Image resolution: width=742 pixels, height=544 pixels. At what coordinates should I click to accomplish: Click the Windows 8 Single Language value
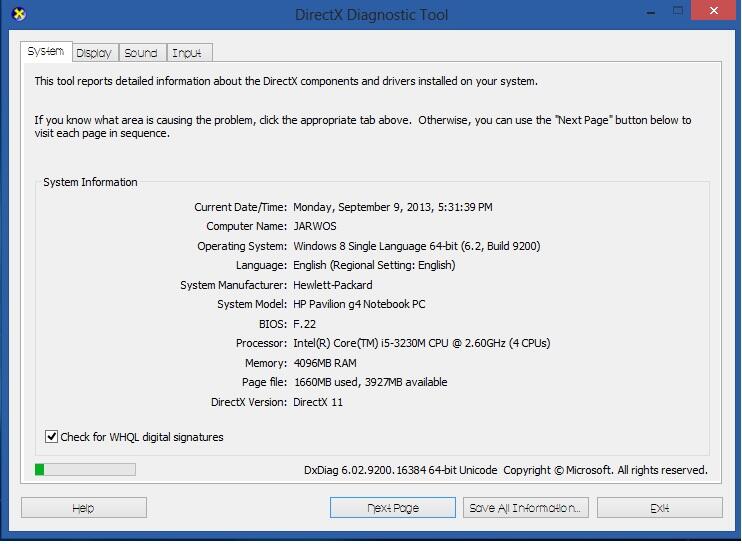point(416,246)
